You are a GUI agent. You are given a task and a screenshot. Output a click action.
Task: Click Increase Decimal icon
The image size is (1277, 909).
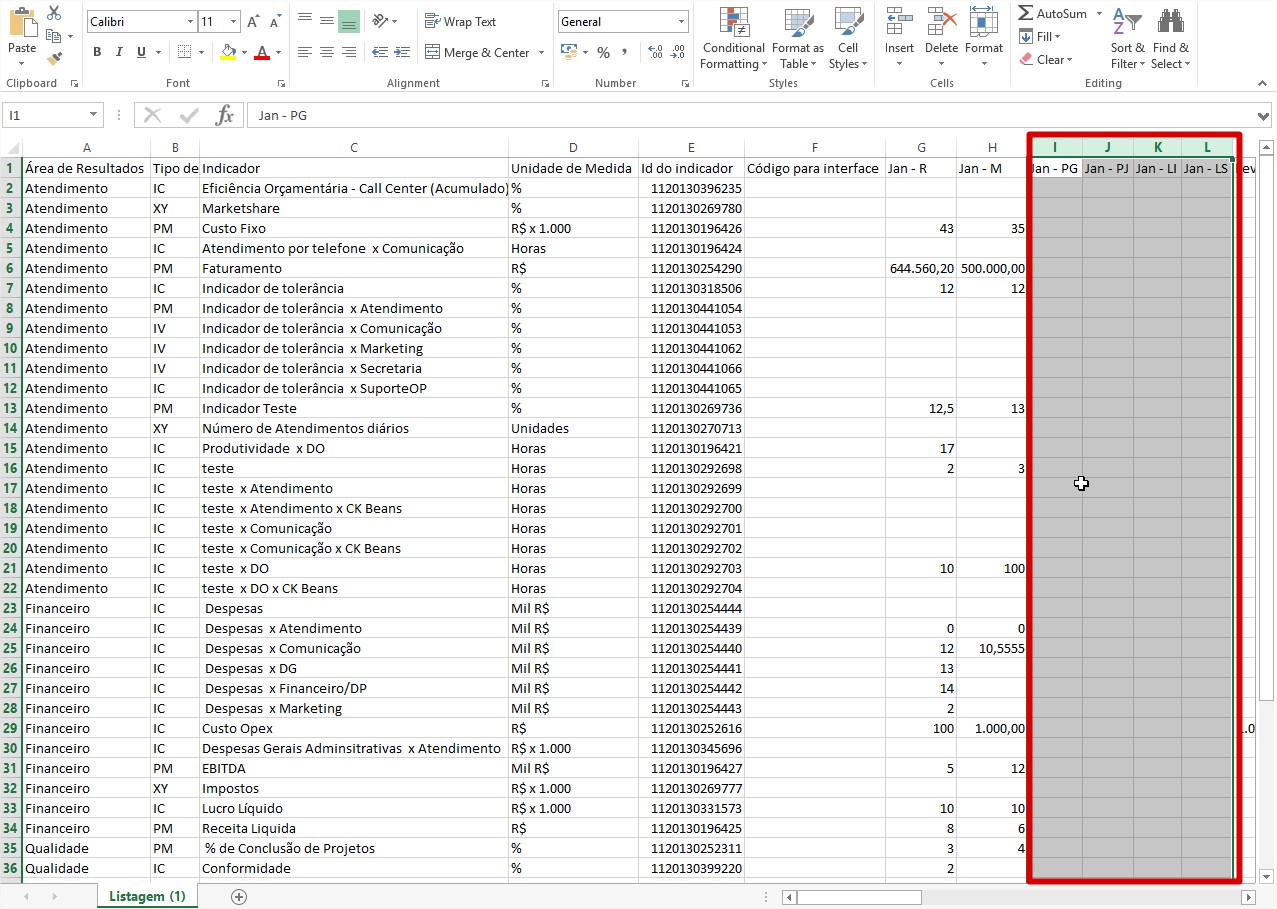[x=655, y=52]
